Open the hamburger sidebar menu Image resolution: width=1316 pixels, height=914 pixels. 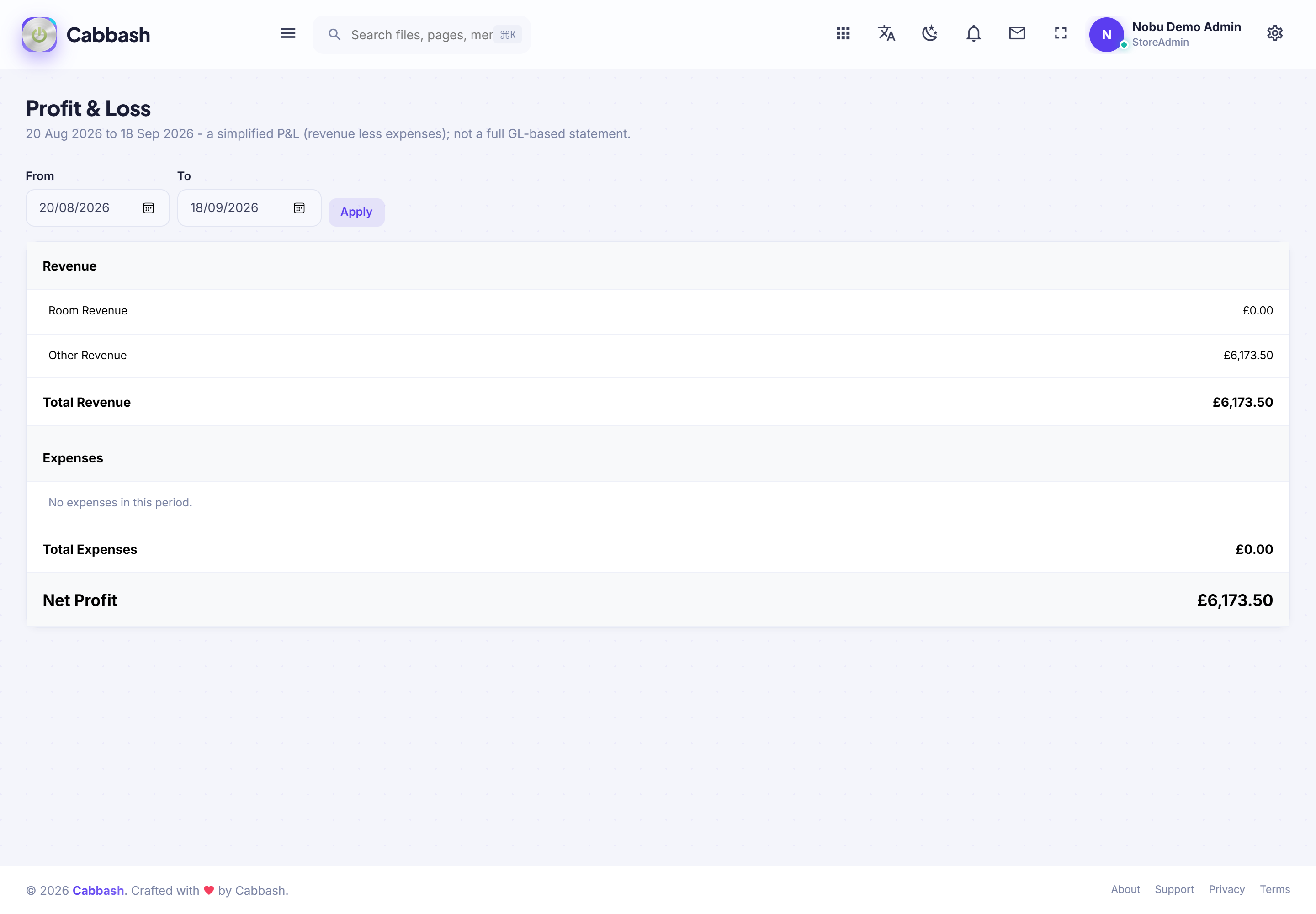(288, 34)
